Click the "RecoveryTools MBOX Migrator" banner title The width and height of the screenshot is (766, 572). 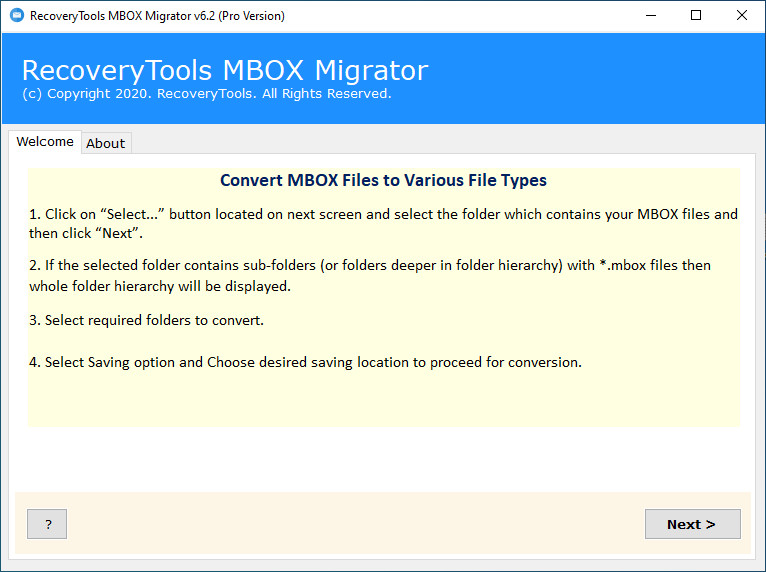(x=225, y=70)
